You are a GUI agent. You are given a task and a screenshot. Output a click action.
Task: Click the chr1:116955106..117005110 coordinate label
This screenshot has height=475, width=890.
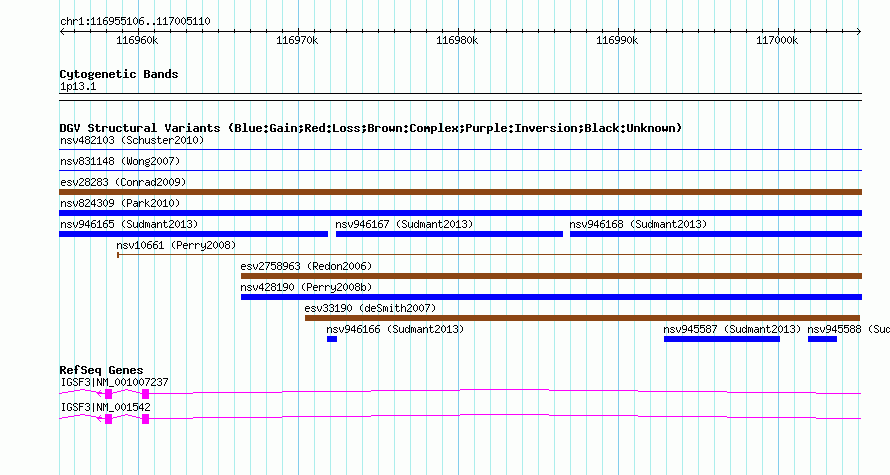pyautogui.click(x=135, y=21)
